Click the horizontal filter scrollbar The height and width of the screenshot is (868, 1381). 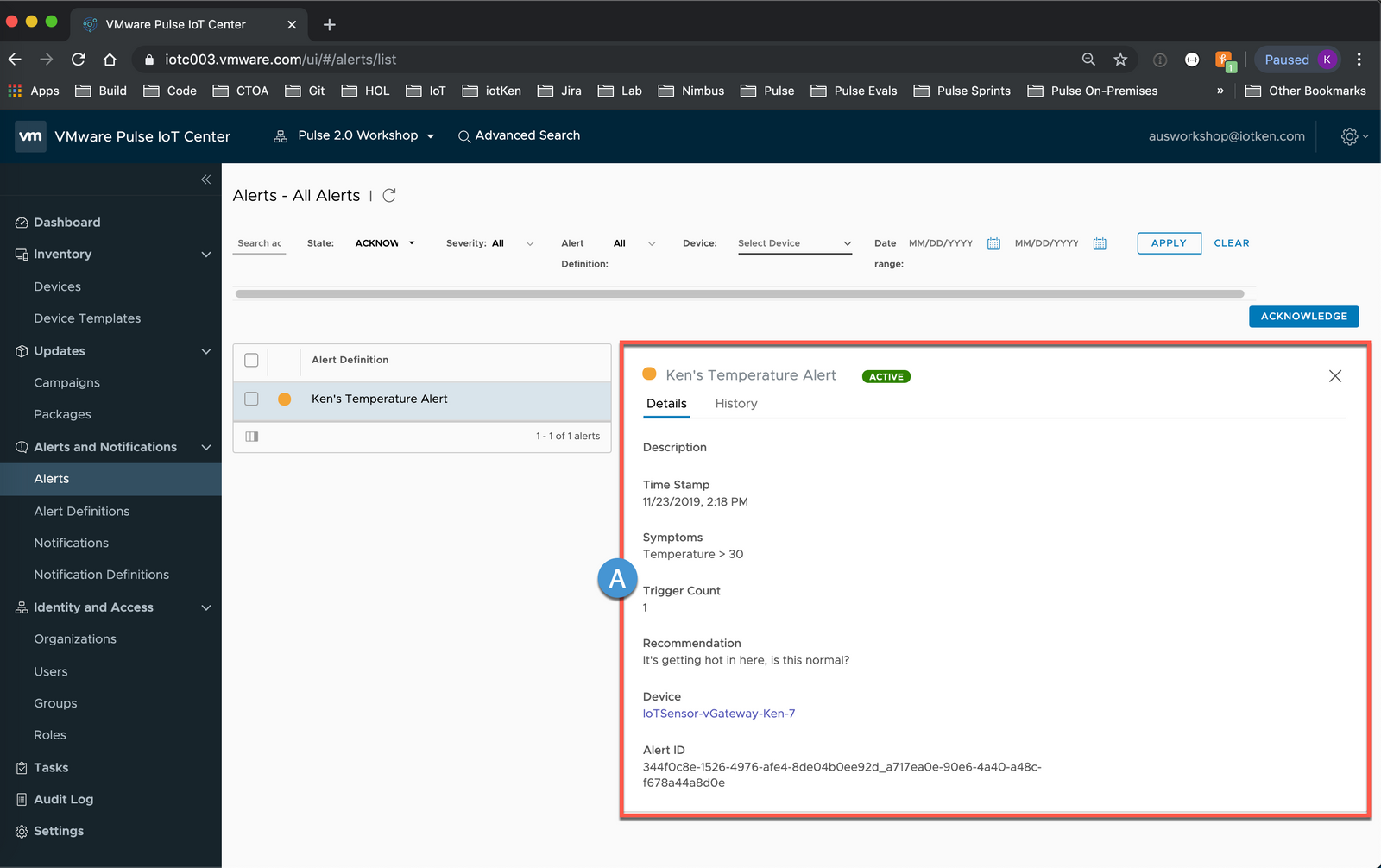pyautogui.click(x=739, y=294)
